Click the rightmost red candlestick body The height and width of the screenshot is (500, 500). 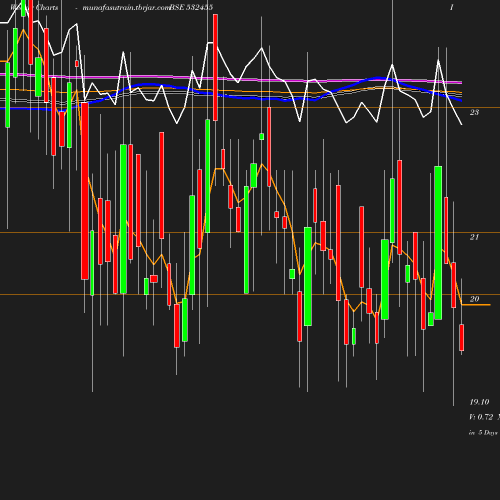462,337
